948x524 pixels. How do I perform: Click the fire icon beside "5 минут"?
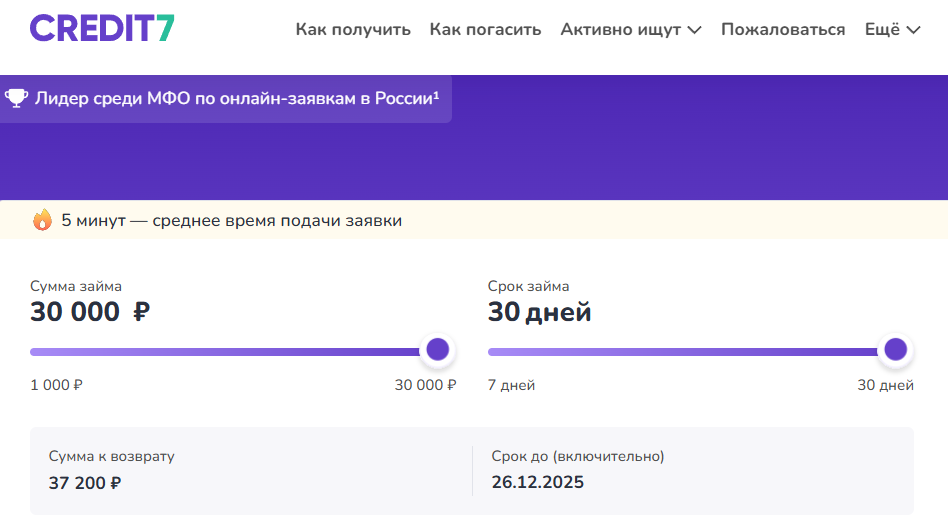[42, 220]
